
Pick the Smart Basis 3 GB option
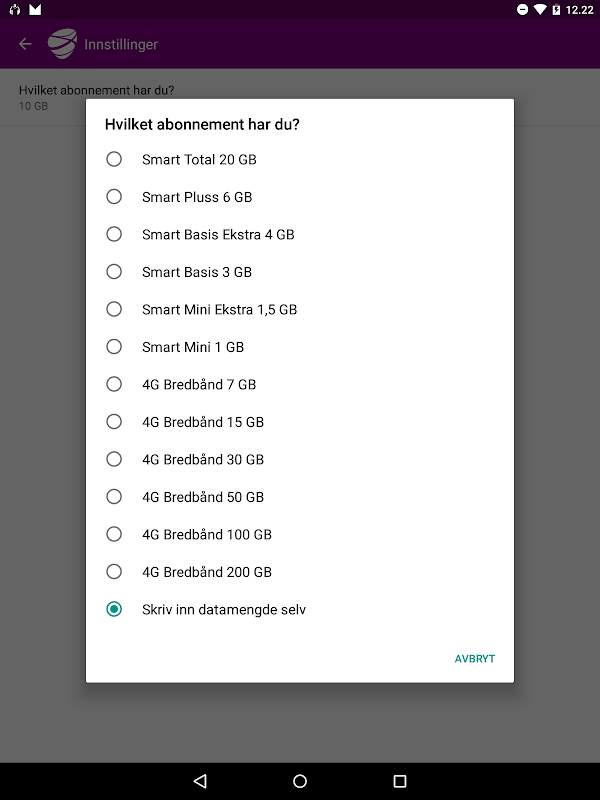(114, 272)
